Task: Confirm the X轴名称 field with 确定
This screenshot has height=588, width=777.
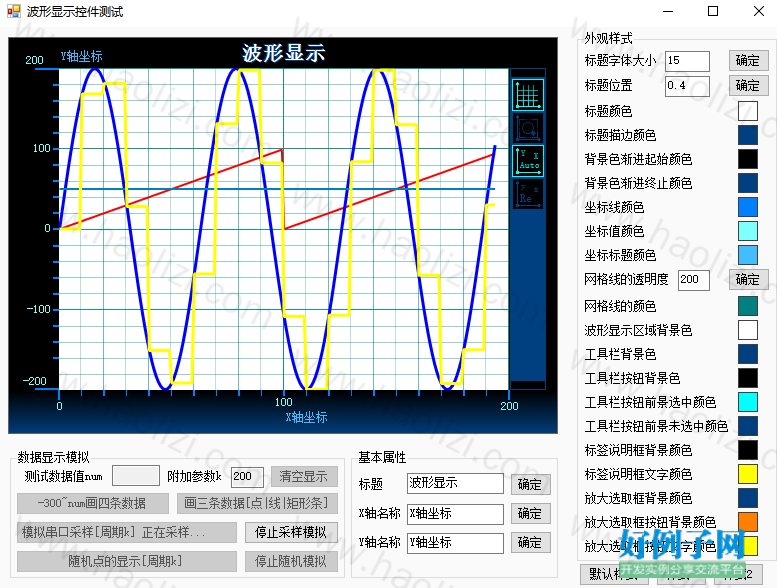Action: click(x=530, y=514)
